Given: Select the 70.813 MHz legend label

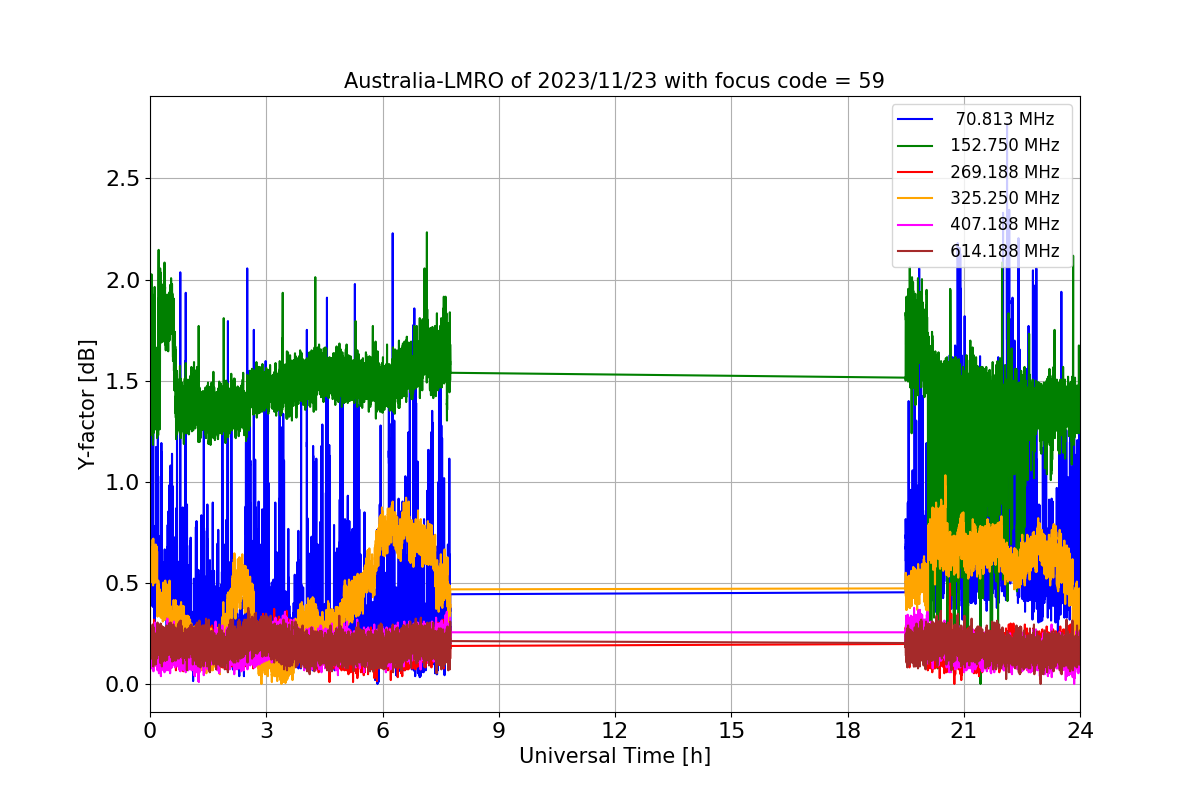Looking at the screenshot, I should point(1005,119).
